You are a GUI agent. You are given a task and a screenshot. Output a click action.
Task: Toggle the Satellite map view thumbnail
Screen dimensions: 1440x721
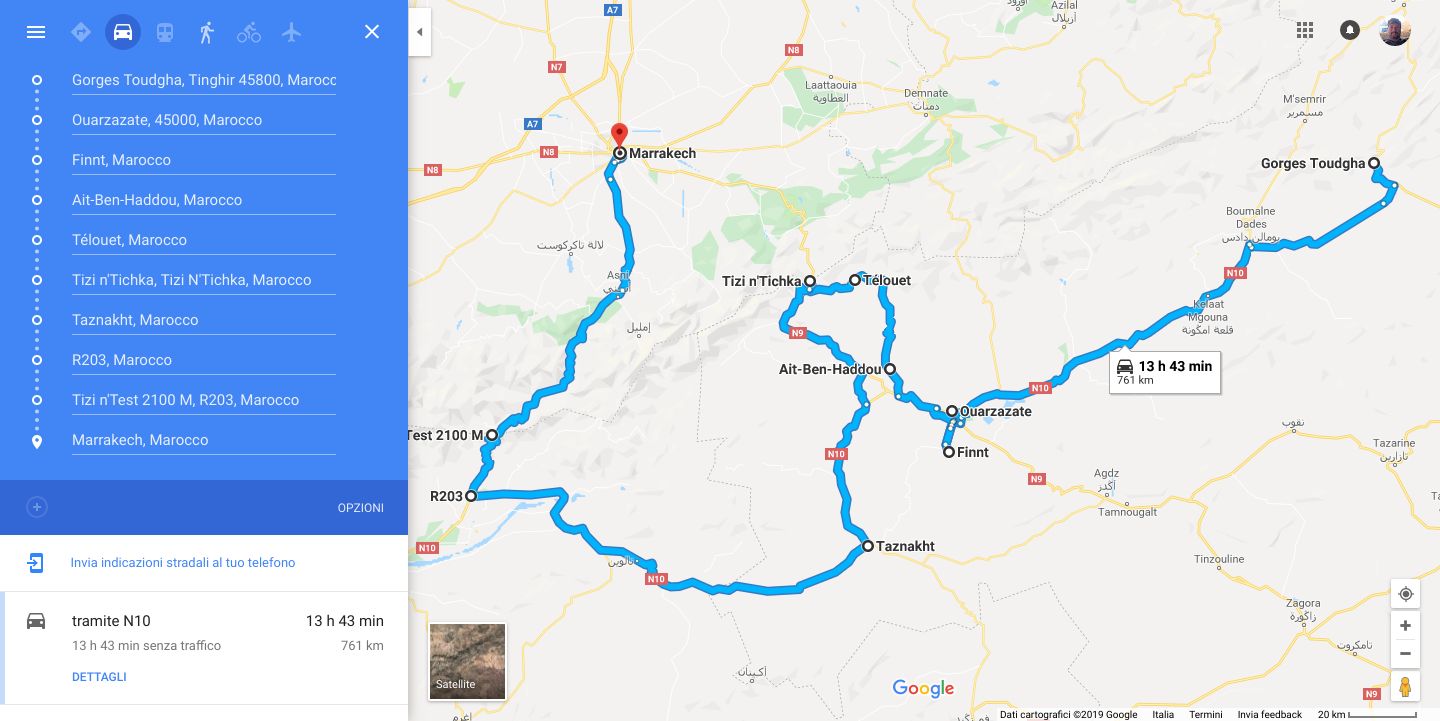pyautogui.click(x=467, y=660)
